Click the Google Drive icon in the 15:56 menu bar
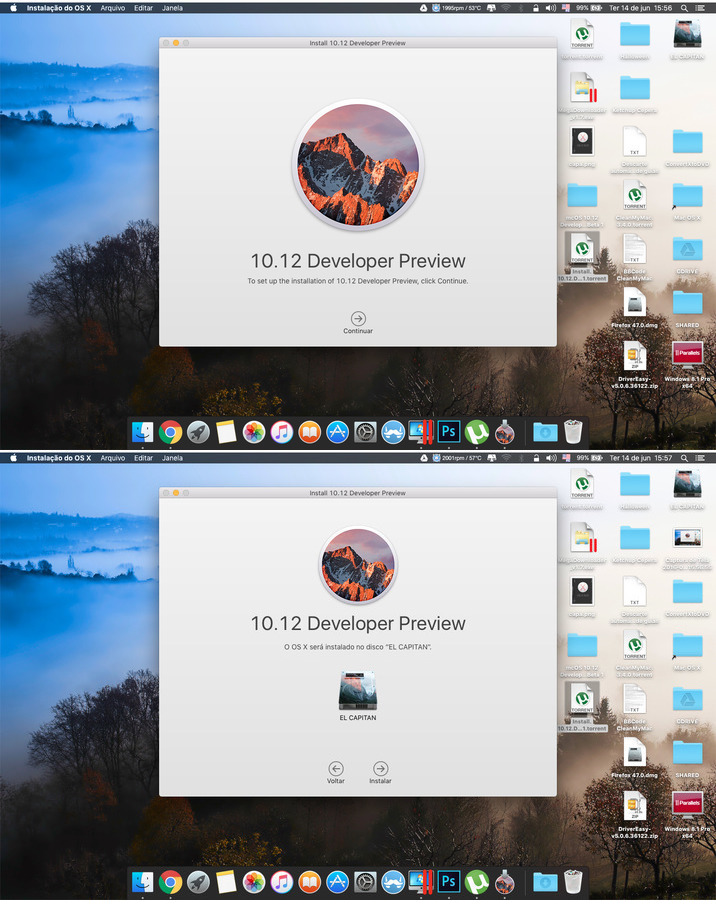Viewport: 716px width, 910px height. tap(424, 8)
